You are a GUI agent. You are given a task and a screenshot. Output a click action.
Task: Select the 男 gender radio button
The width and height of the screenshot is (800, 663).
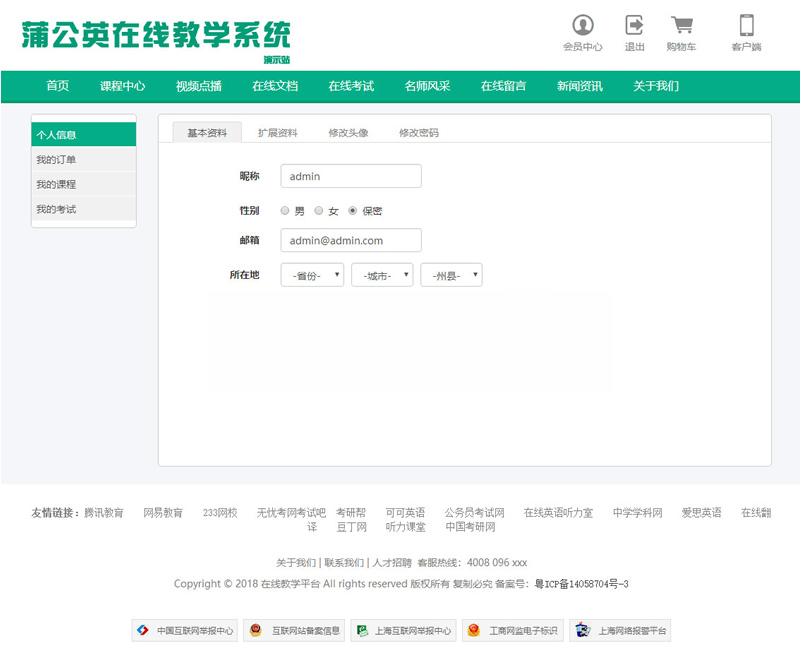click(x=285, y=211)
